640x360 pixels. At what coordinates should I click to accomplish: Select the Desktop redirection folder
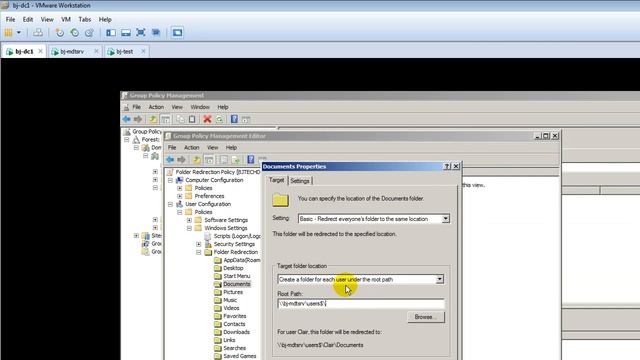click(x=233, y=268)
